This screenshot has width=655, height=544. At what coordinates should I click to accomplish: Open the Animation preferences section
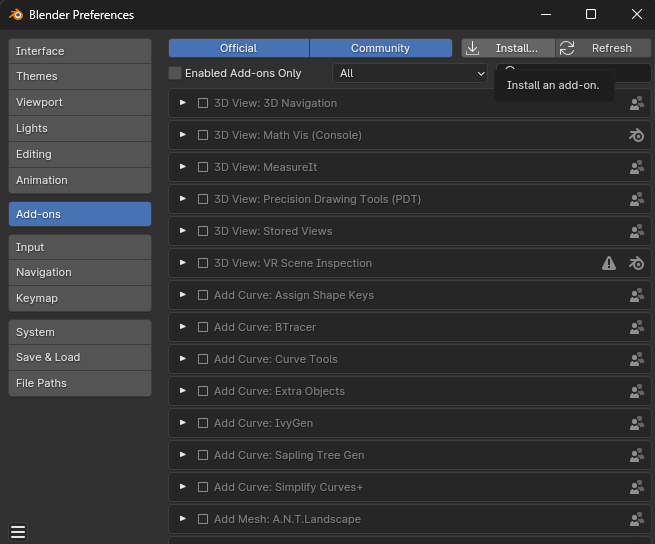coord(80,180)
